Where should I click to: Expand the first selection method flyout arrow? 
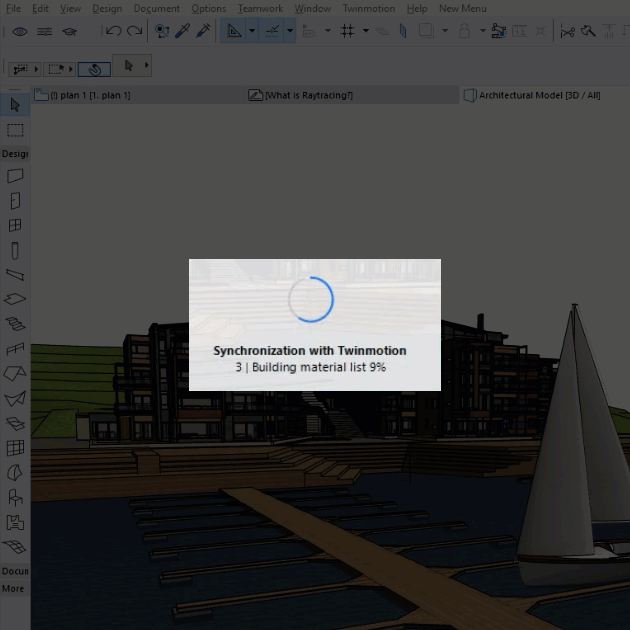pyautogui.click(x=36, y=70)
